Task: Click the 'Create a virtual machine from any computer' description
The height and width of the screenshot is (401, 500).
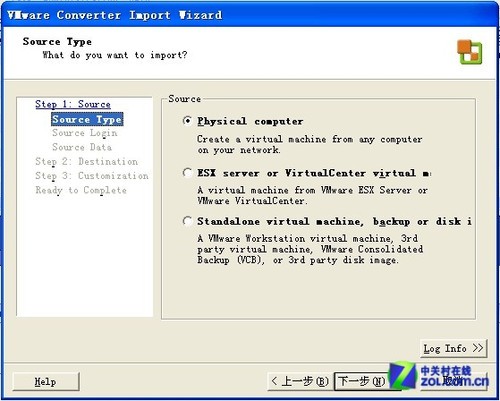Action: pos(309,144)
